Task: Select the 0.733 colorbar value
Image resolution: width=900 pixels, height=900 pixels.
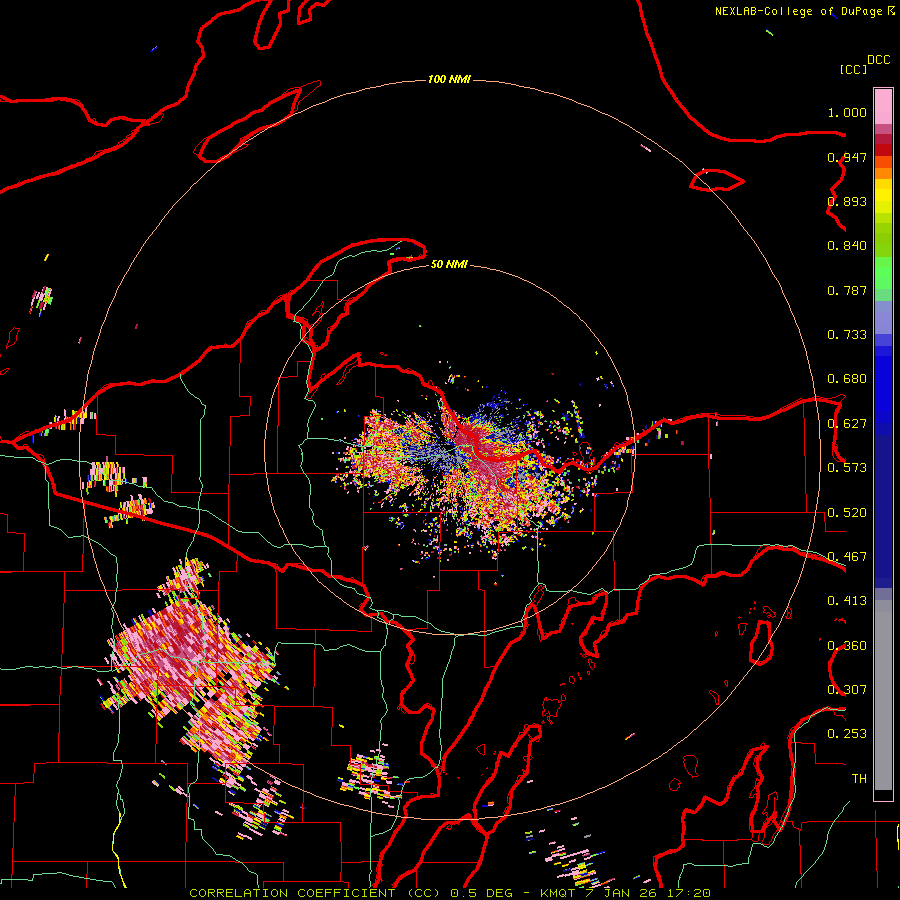Action: click(x=847, y=335)
